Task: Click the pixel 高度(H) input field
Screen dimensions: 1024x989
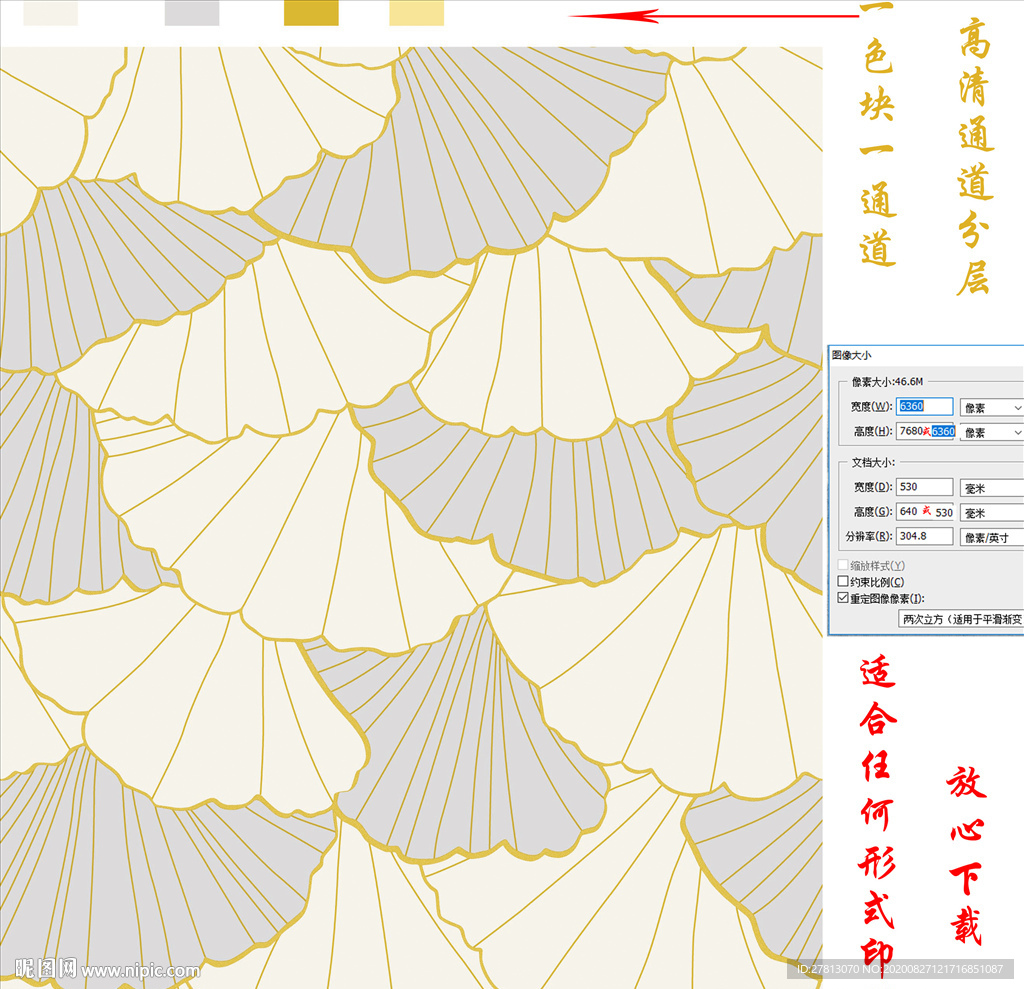Action: coord(925,431)
